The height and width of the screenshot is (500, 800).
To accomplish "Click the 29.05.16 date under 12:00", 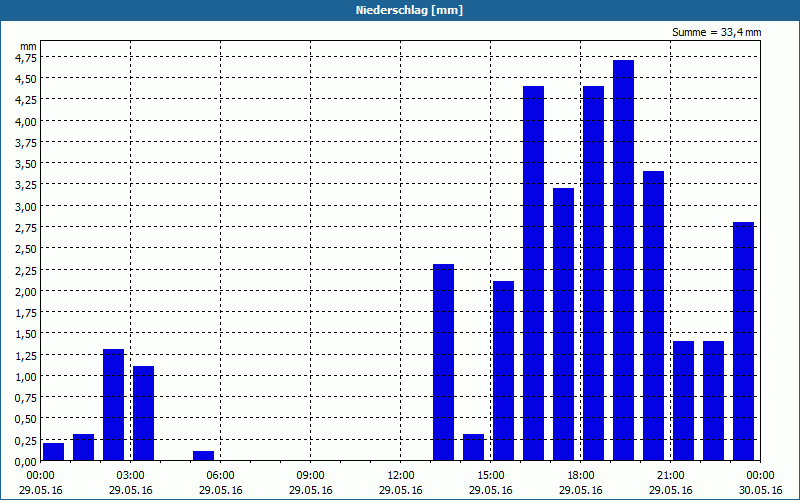I will click(401, 490).
